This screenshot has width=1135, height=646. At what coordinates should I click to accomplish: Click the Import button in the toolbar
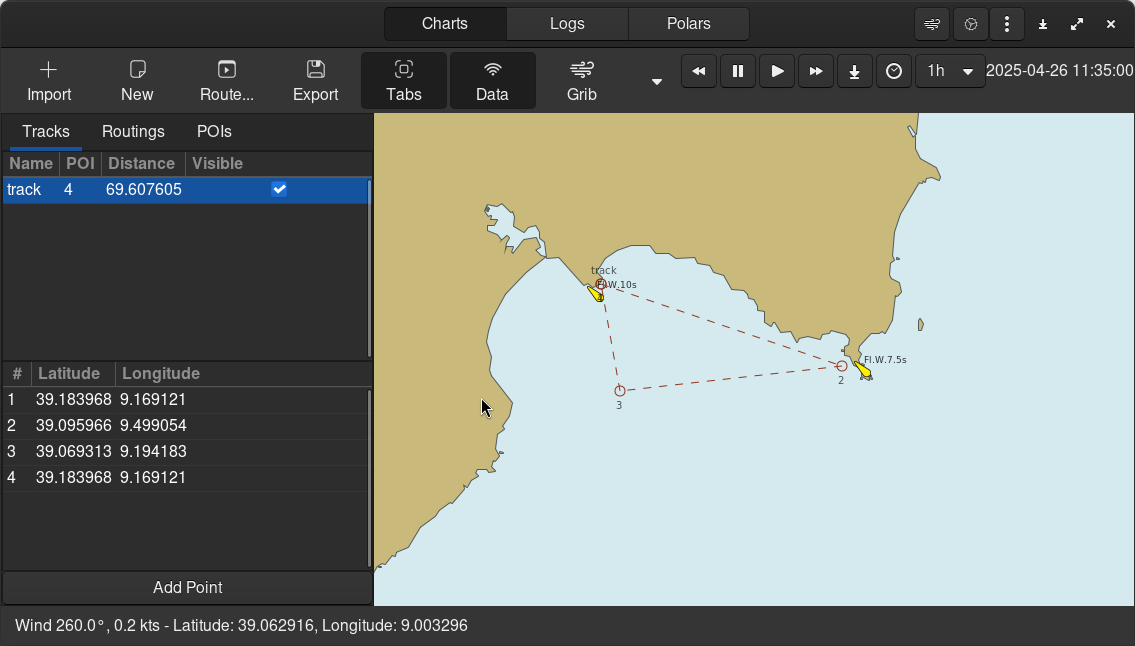tap(49, 81)
